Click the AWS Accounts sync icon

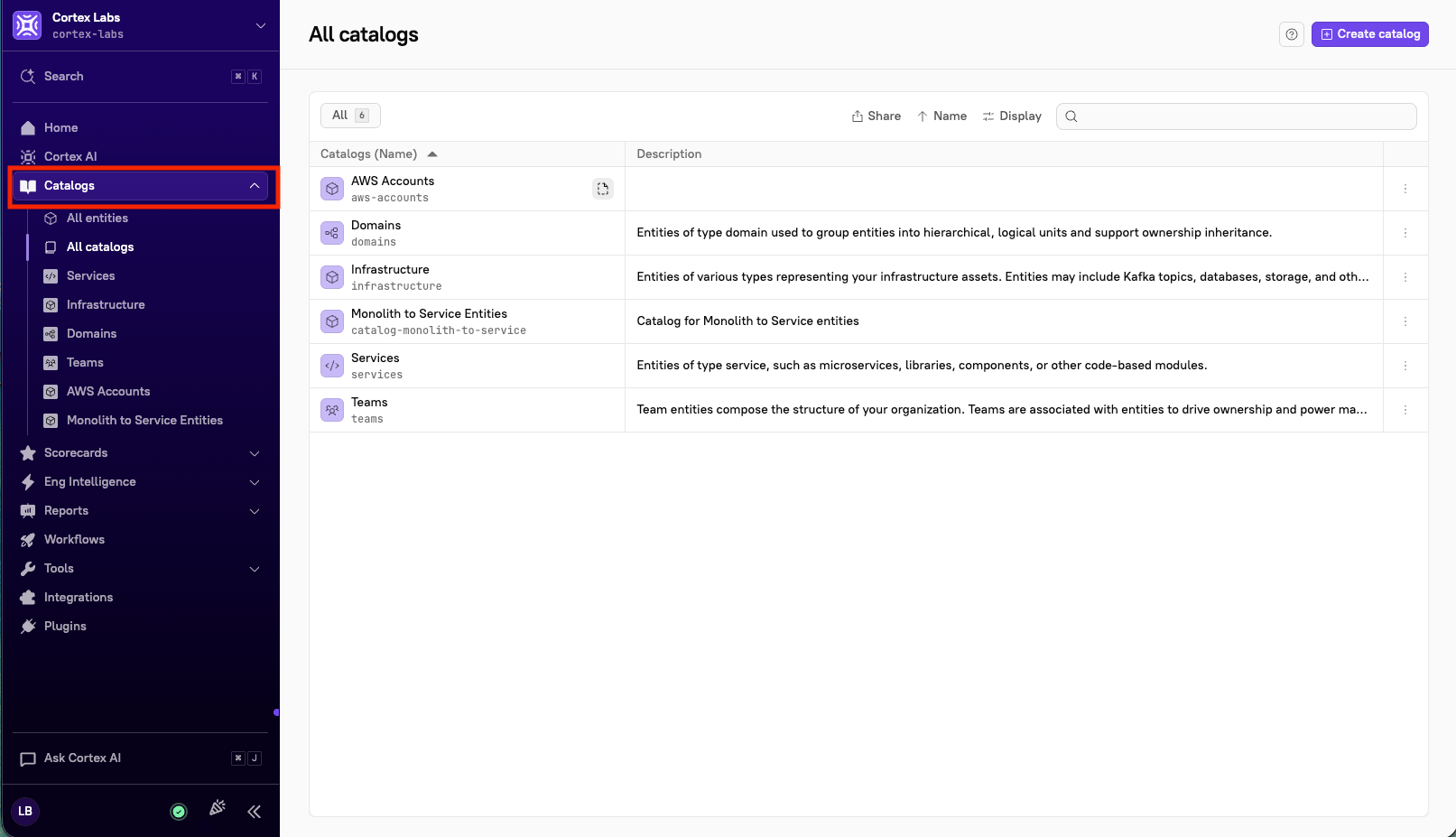603,189
